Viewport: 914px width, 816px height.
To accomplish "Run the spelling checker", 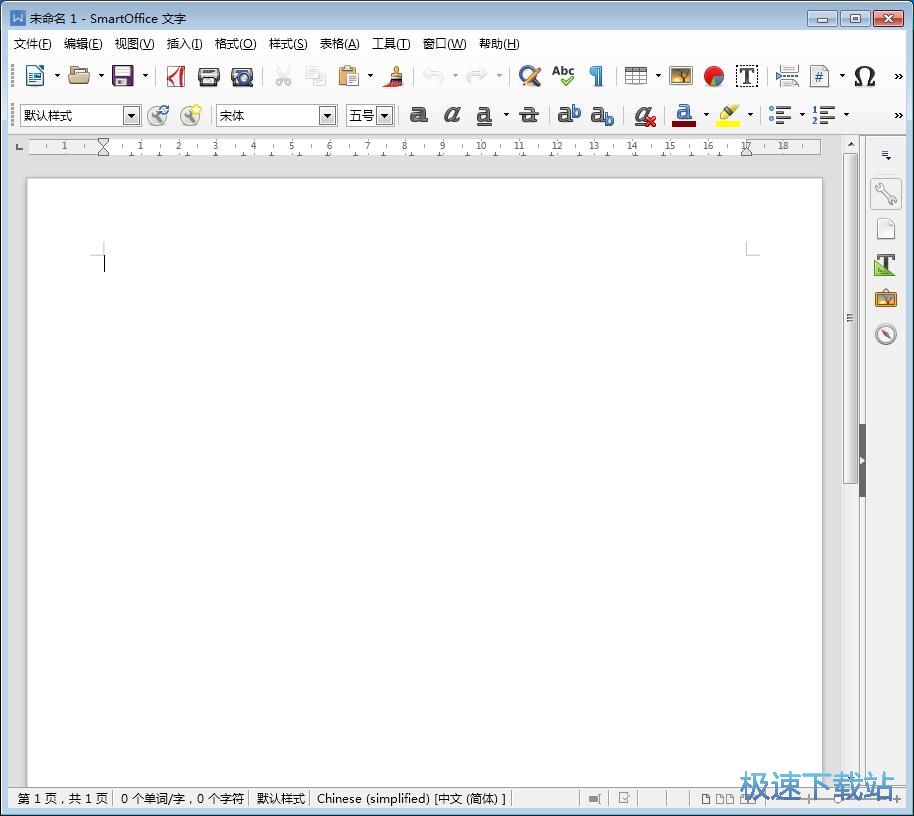I will click(x=563, y=76).
